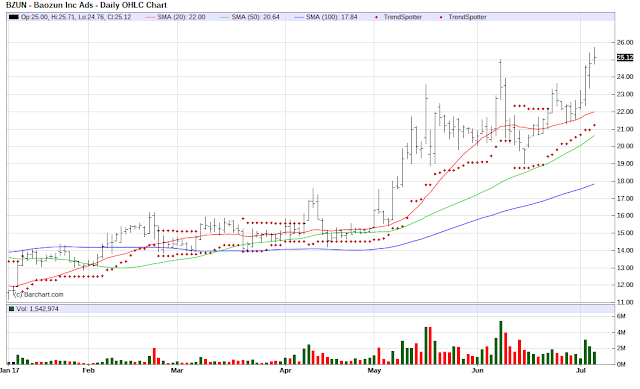Click the 16.00 price axis label
640x389 pixels.
[625, 216]
